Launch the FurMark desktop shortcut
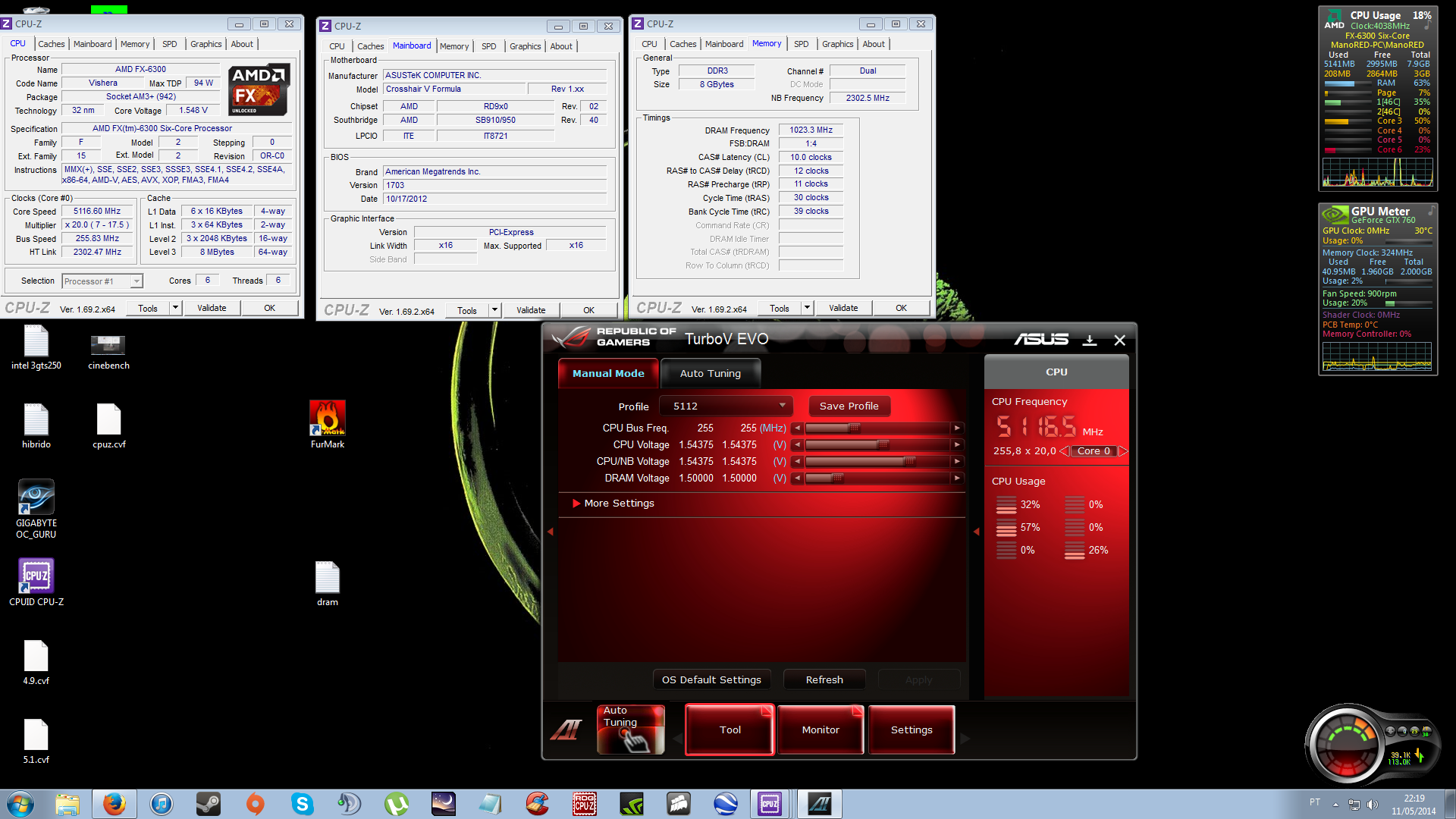Viewport: 1456px width, 819px height. pyautogui.click(x=327, y=425)
